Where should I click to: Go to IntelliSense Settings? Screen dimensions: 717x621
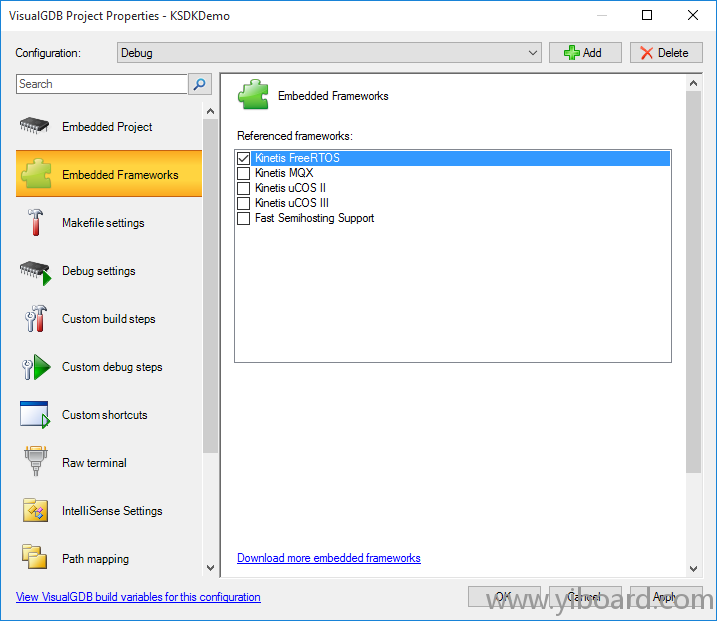tap(109, 510)
